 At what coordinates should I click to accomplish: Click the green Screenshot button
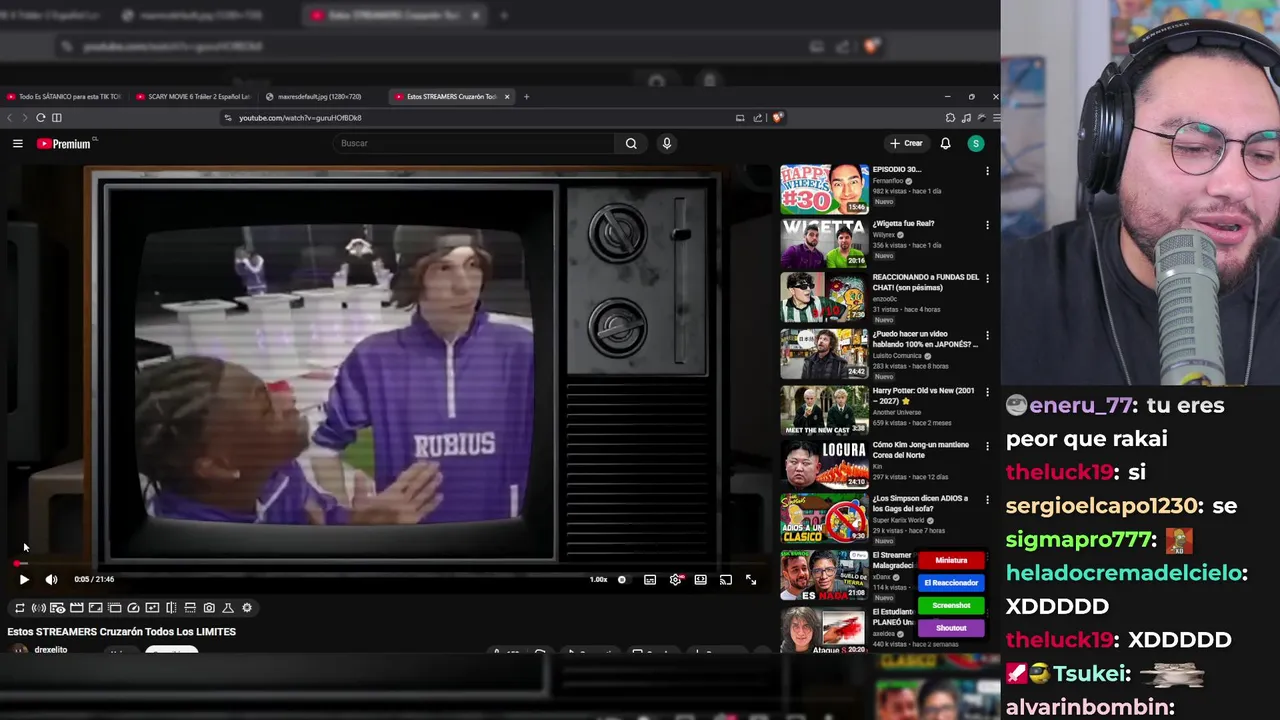click(x=951, y=605)
